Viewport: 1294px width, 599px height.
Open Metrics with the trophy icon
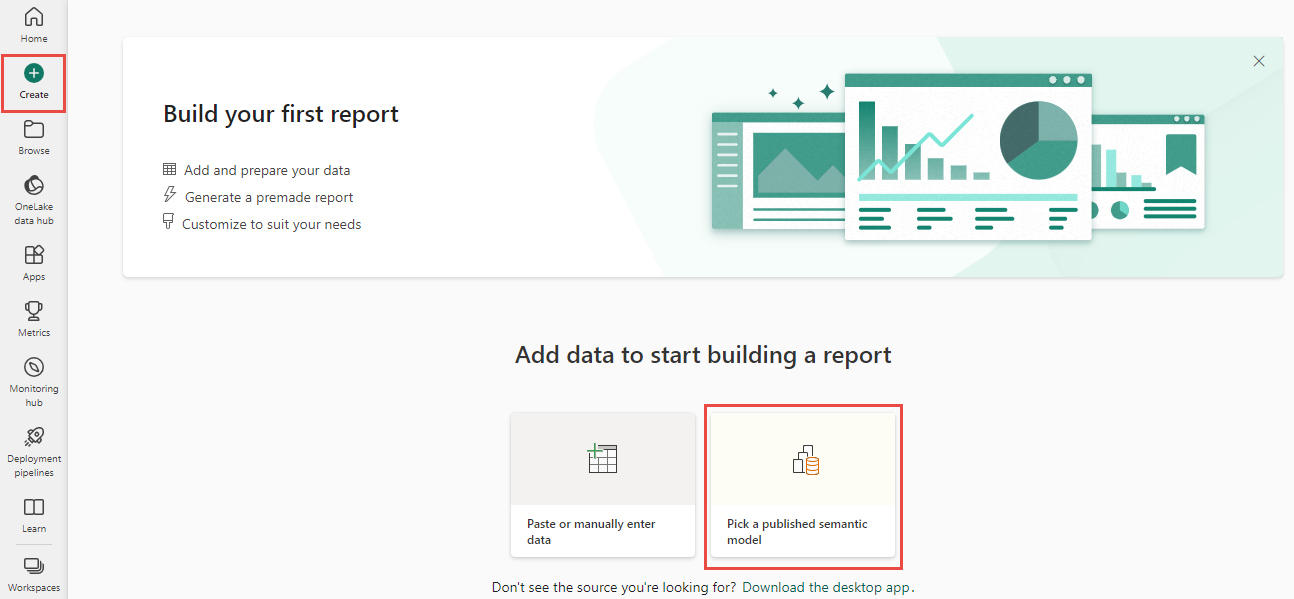34,319
